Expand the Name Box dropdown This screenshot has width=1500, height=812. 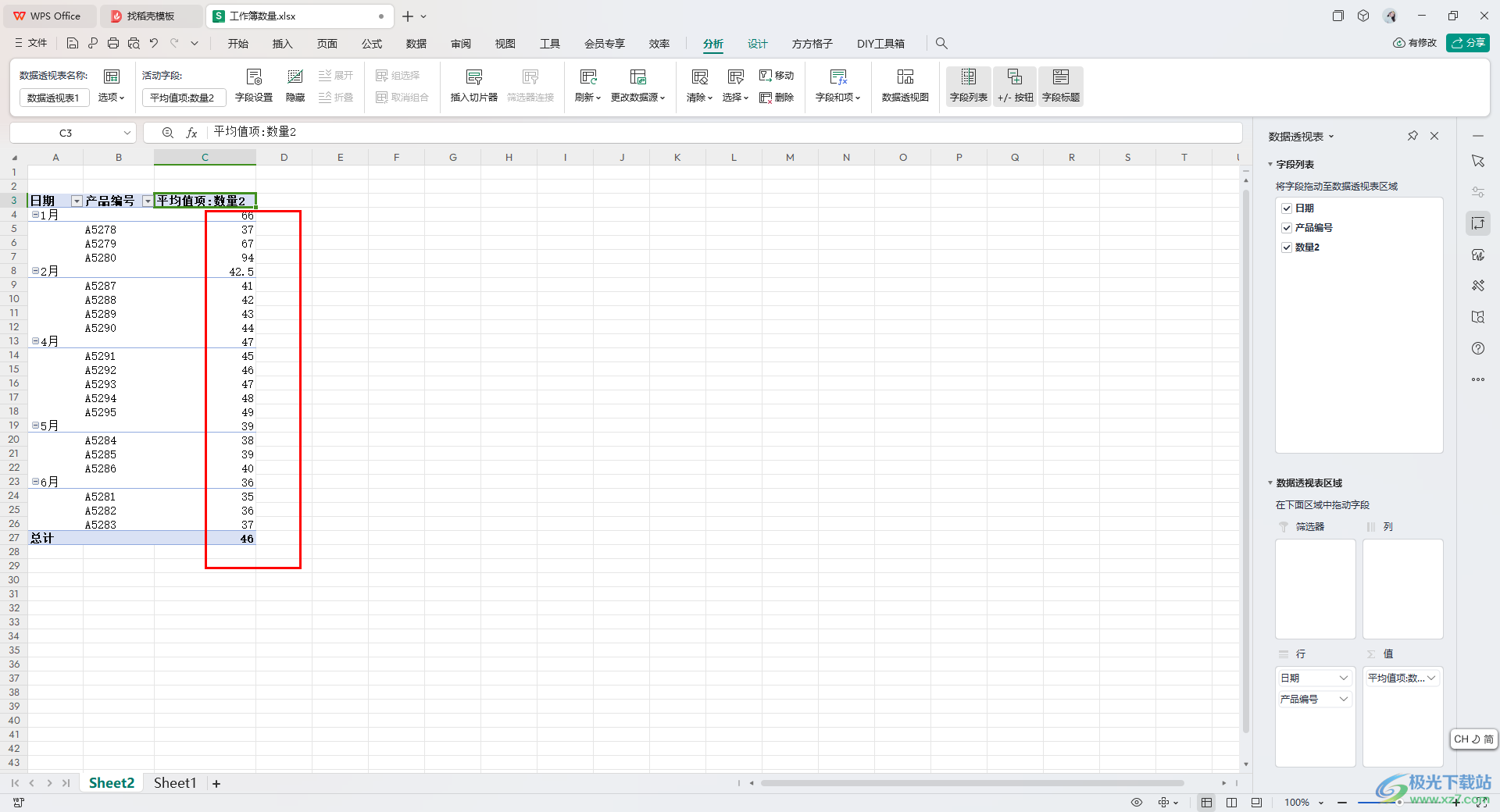click(127, 133)
